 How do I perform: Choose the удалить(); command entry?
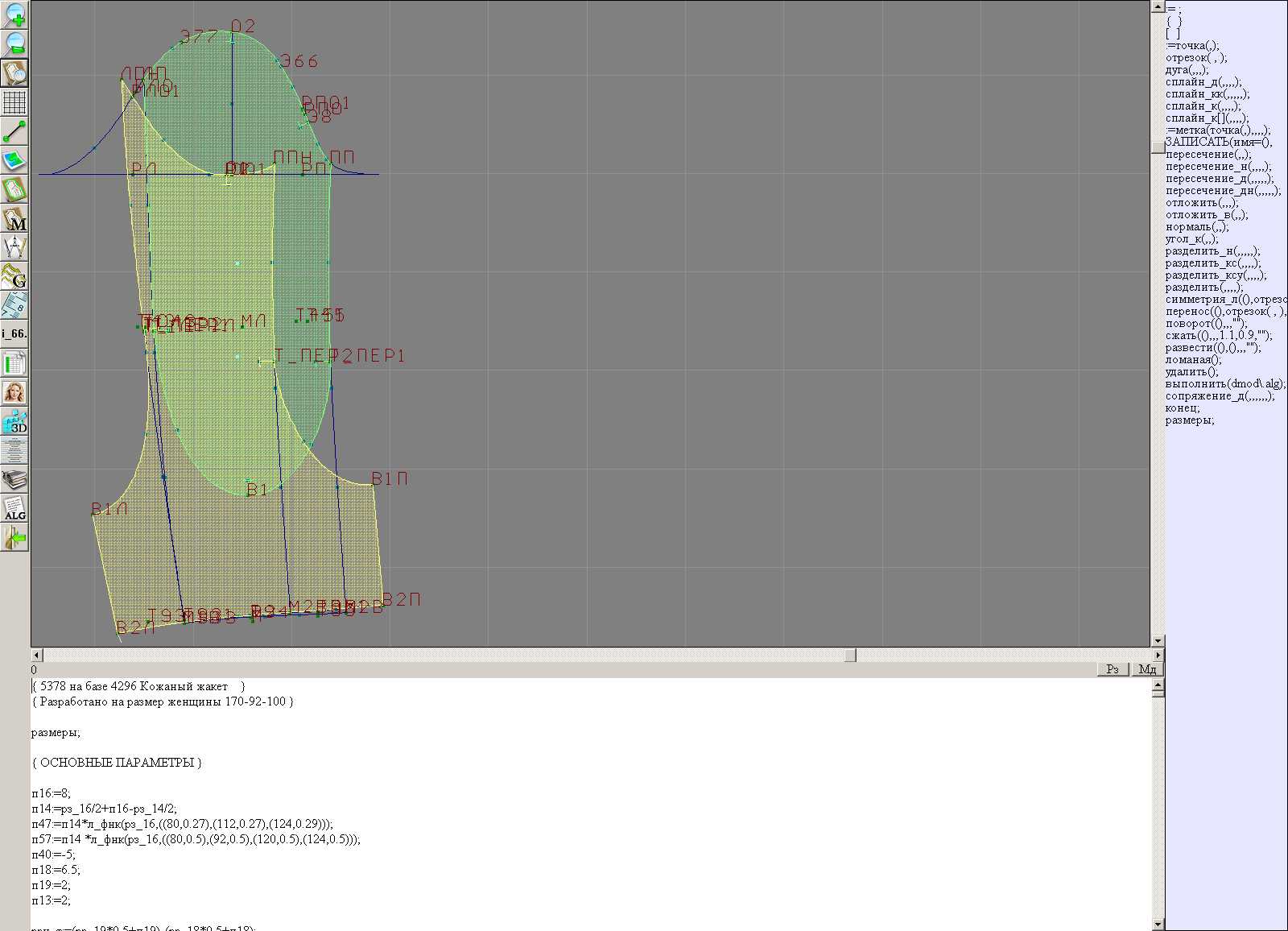tap(1191, 372)
